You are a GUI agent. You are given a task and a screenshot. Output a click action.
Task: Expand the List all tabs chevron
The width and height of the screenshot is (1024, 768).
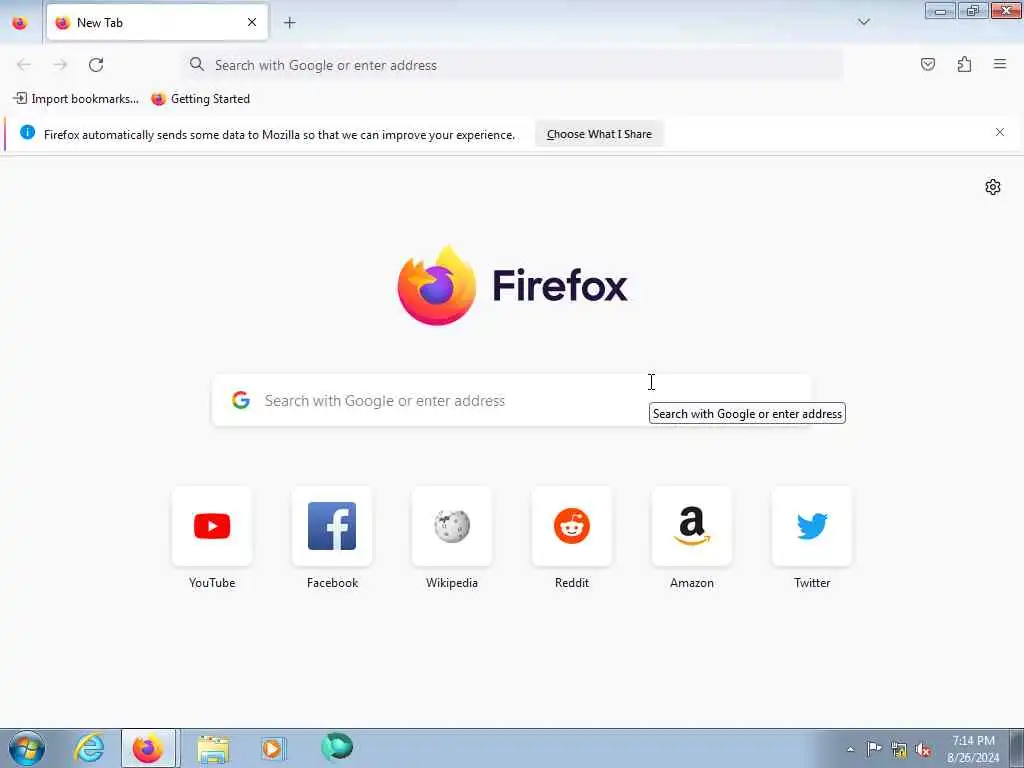coord(863,22)
